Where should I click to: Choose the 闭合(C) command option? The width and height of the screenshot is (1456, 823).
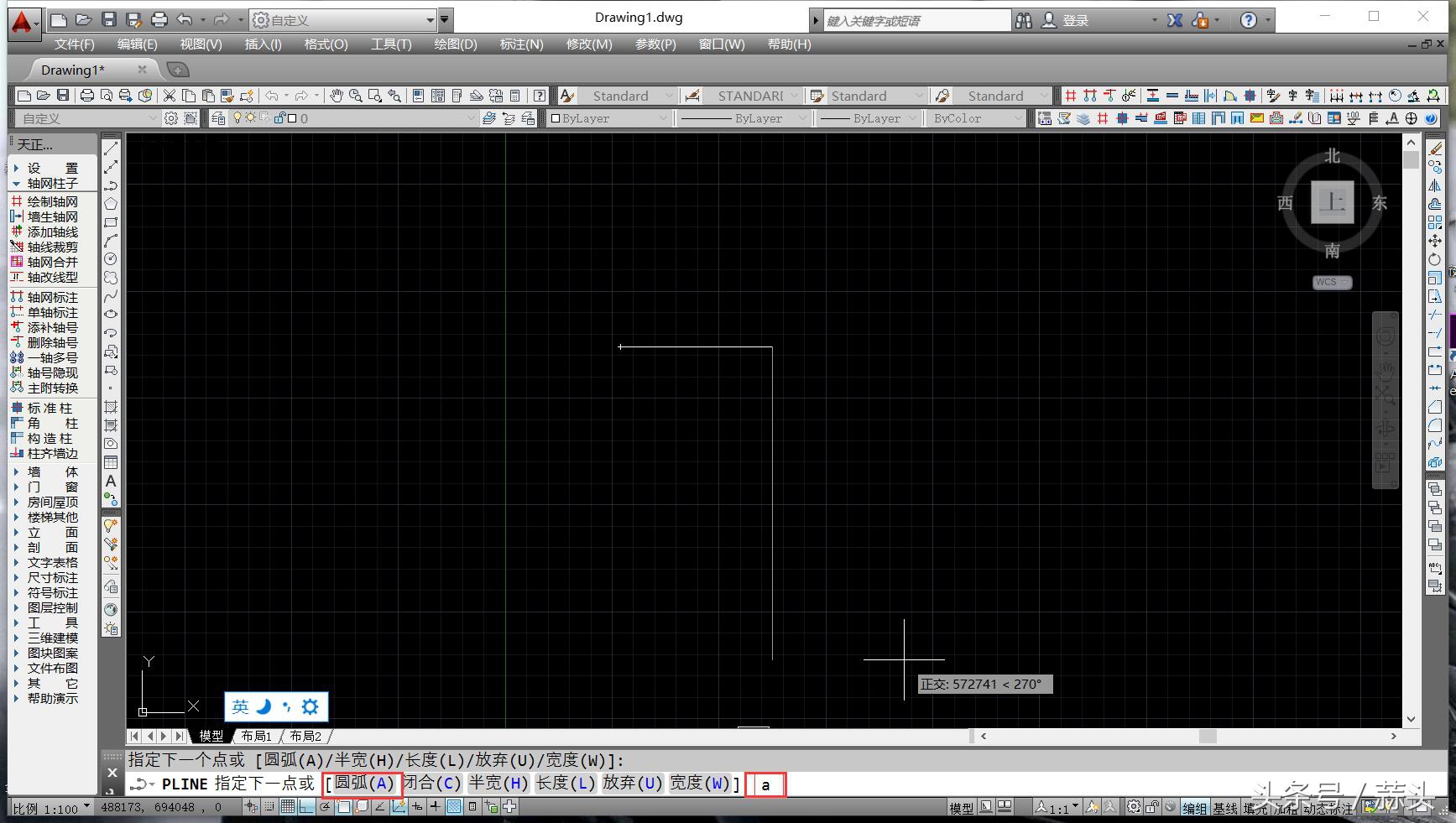432,784
